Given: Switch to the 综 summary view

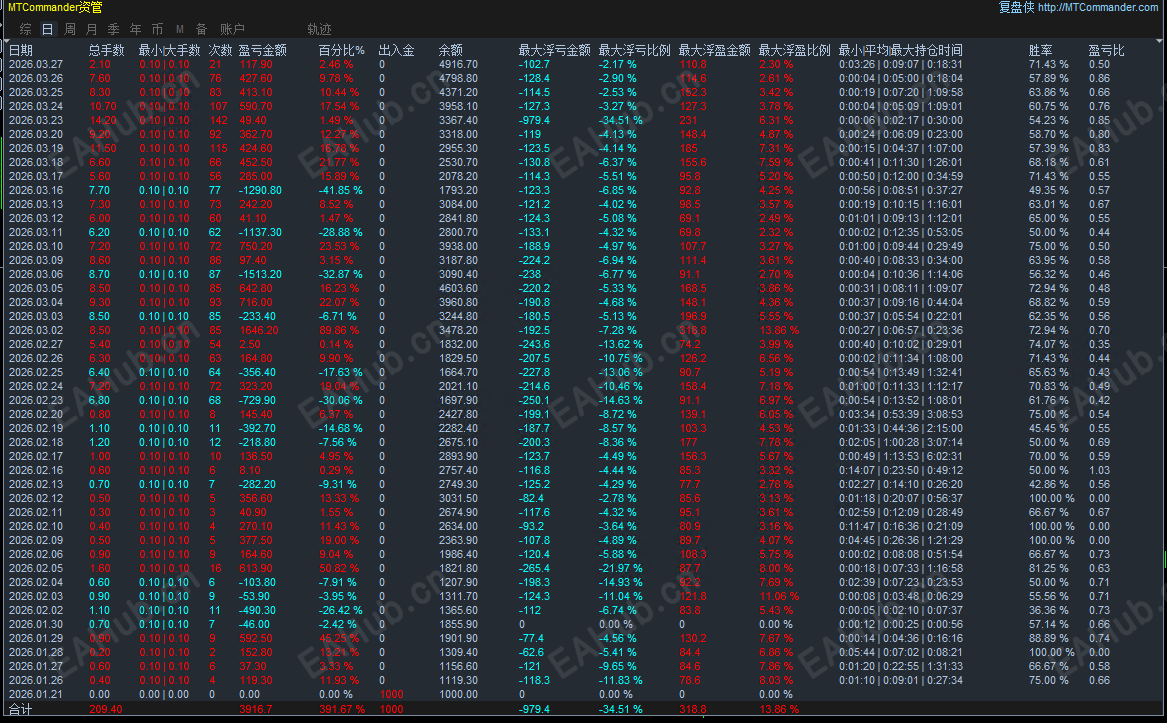Looking at the screenshot, I should pos(24,28).
